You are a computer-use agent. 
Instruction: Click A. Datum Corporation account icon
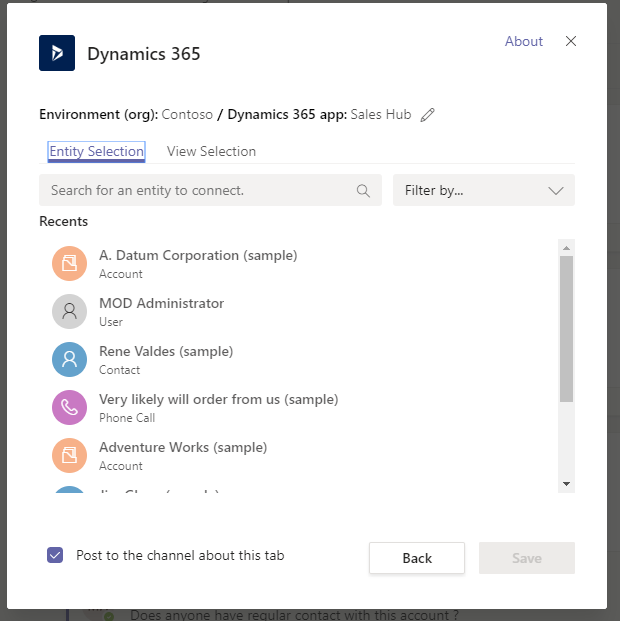(x=69, y=263)
